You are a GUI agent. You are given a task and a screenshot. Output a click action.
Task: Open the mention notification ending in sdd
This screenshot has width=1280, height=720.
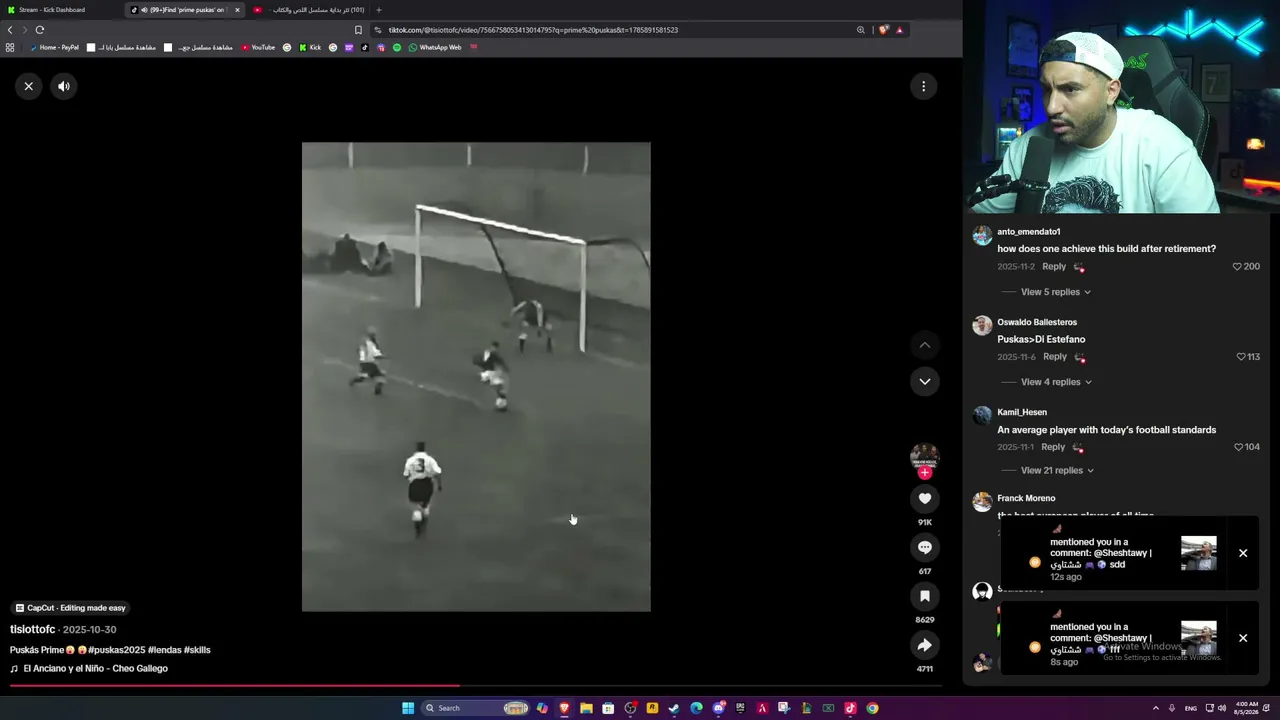point(1130,553)
